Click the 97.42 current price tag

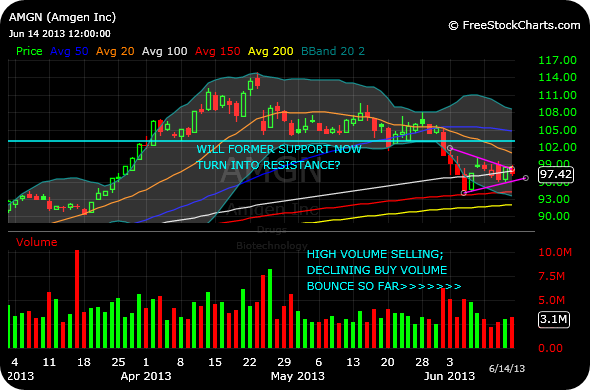click(x=555, y=175)
